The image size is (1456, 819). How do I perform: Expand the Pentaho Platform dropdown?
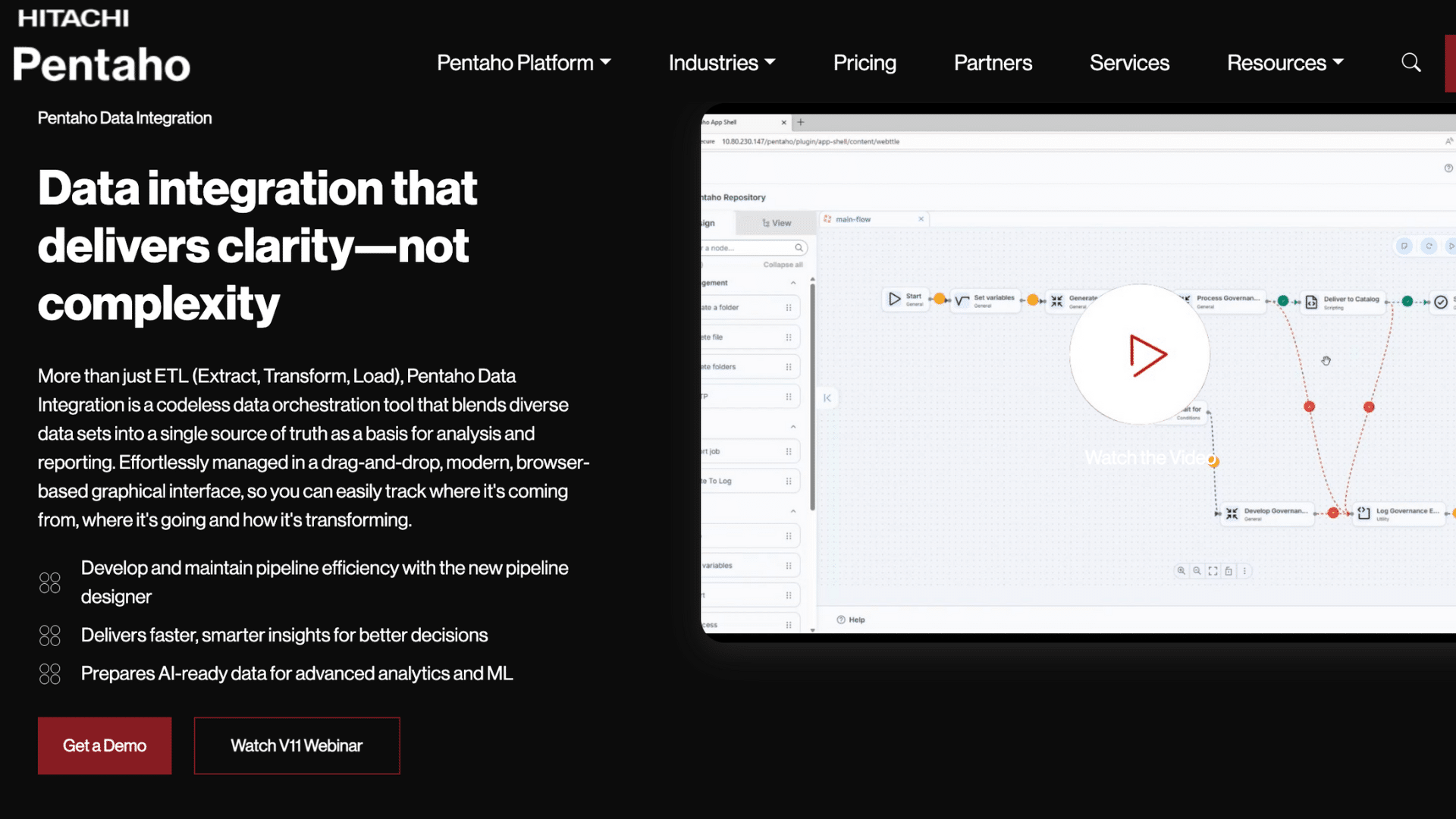(x=524, y=63)
